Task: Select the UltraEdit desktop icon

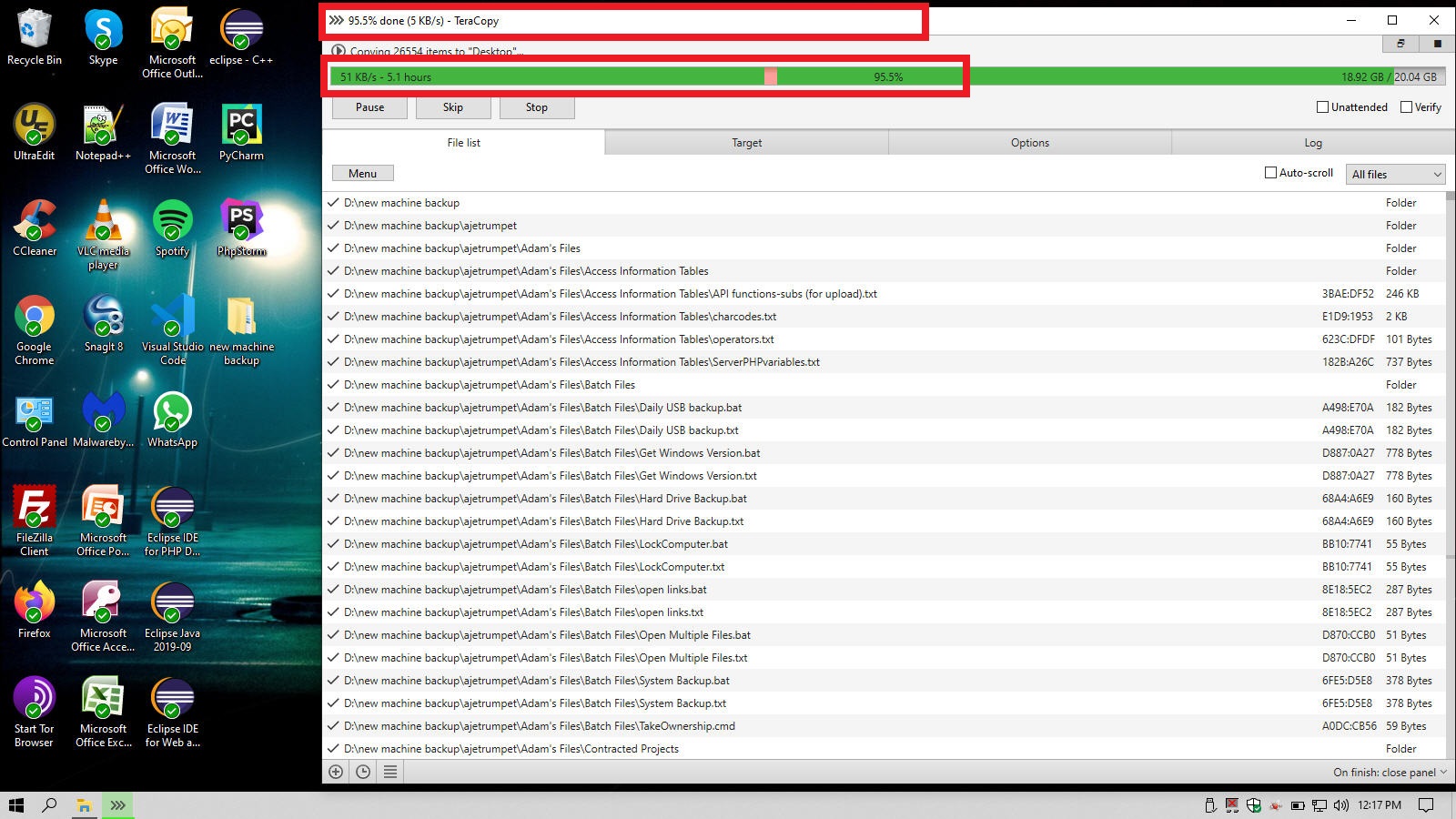Action: tap(35, 134)
